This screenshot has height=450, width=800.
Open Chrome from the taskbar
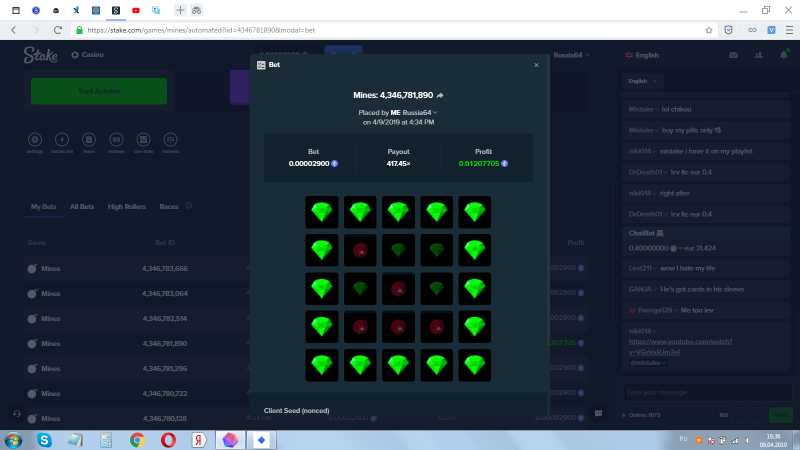137,440
